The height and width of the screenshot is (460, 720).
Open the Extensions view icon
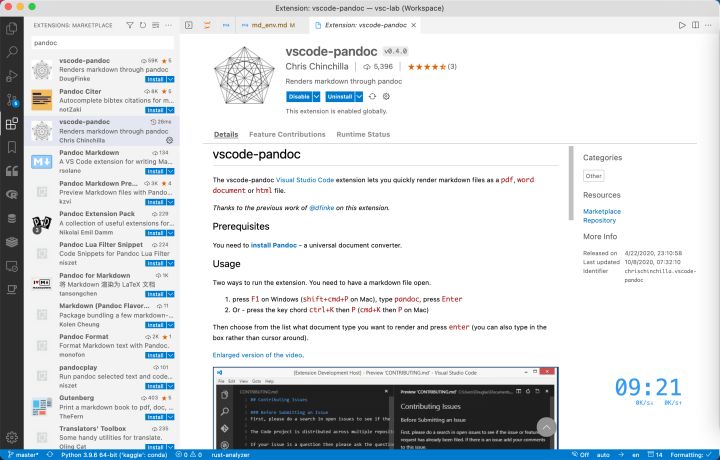pos(11,123)
